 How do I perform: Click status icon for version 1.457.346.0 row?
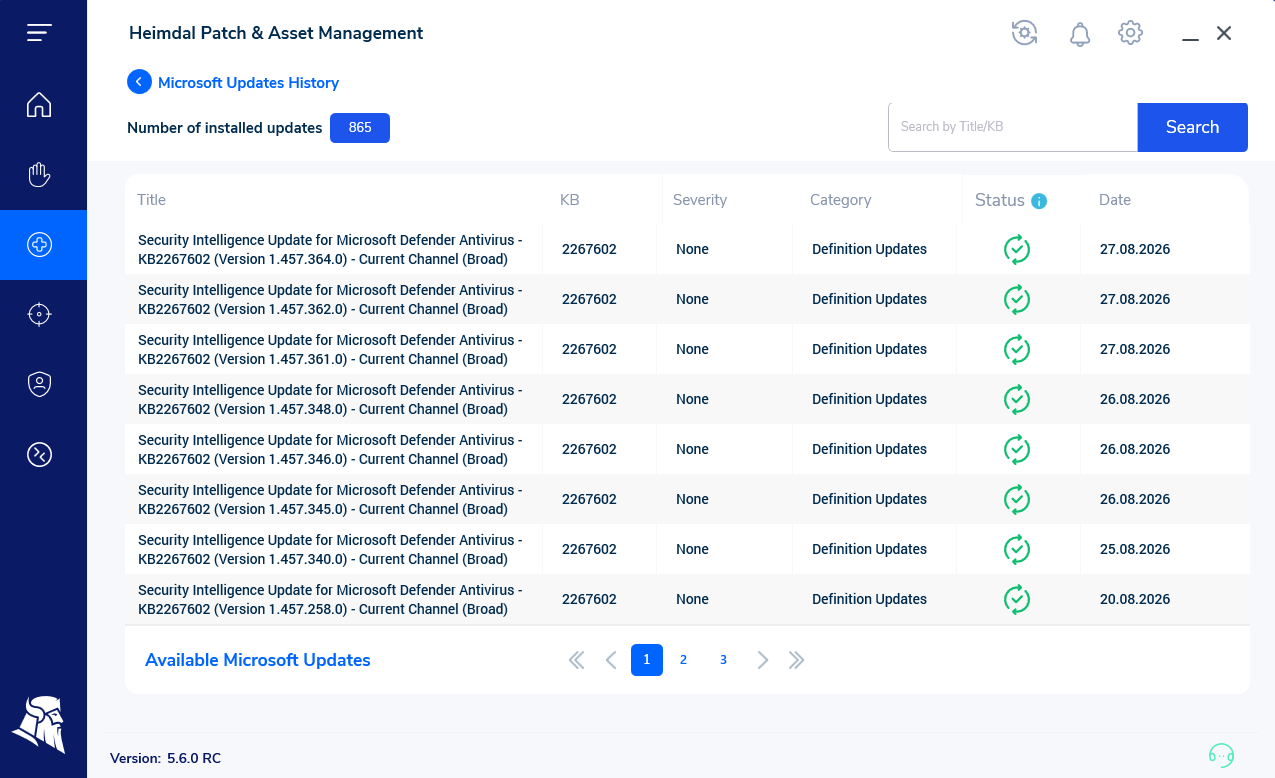1017,449
